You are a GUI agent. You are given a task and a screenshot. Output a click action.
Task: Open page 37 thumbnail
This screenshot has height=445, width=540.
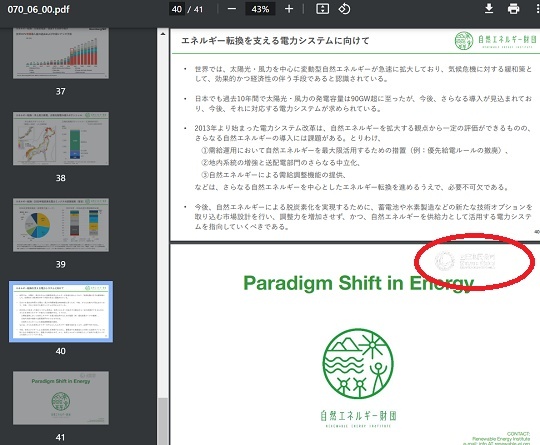point(61,53)
